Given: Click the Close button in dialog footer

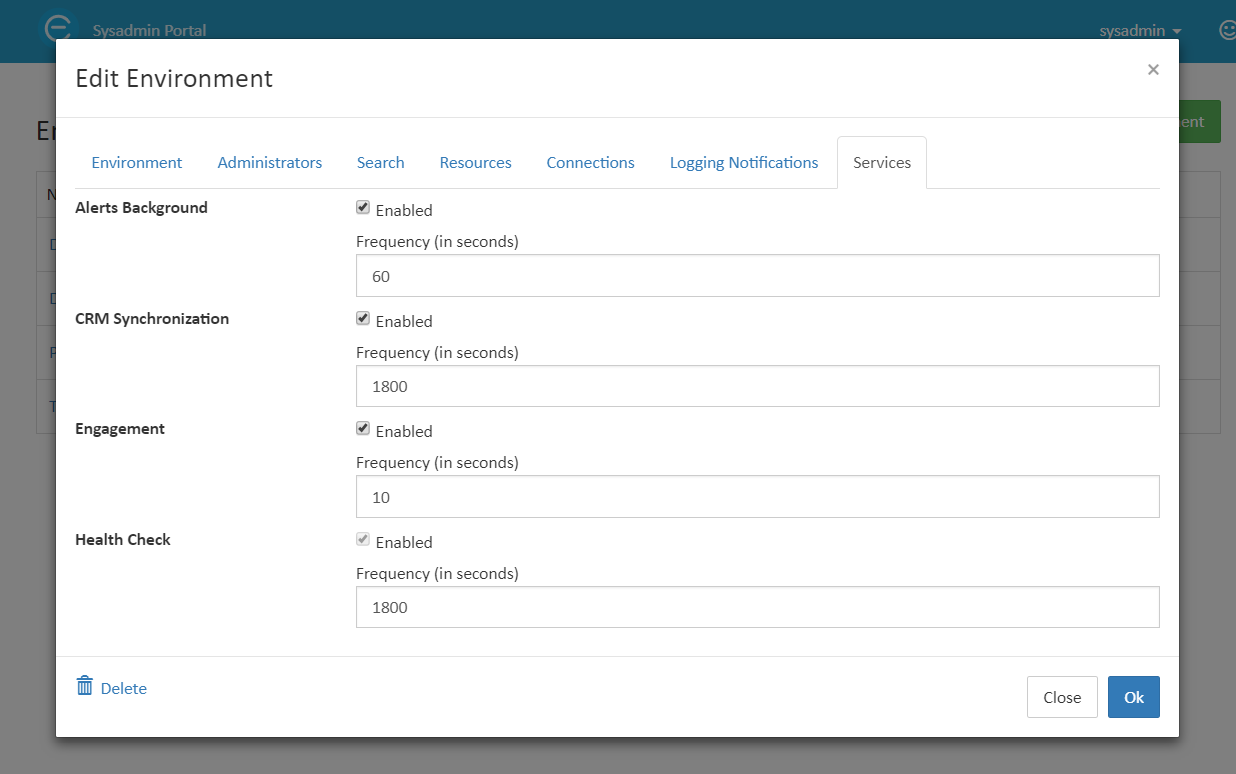Looking at the screenshot, I should coord(1062,697).
